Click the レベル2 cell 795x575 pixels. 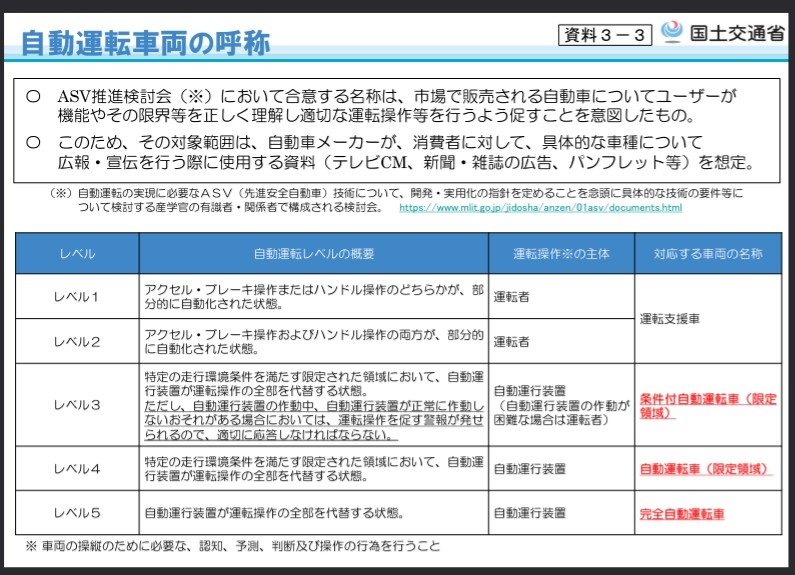pos(77,341)
